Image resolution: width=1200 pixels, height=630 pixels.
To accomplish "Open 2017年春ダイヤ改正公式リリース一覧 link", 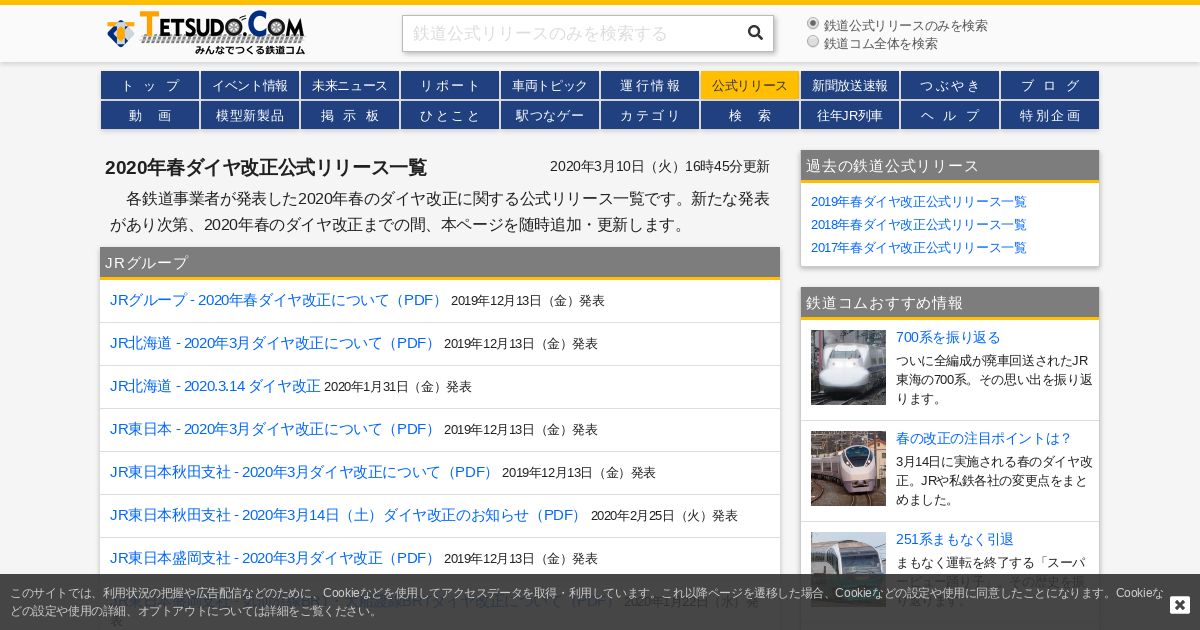I will (919, 247).
